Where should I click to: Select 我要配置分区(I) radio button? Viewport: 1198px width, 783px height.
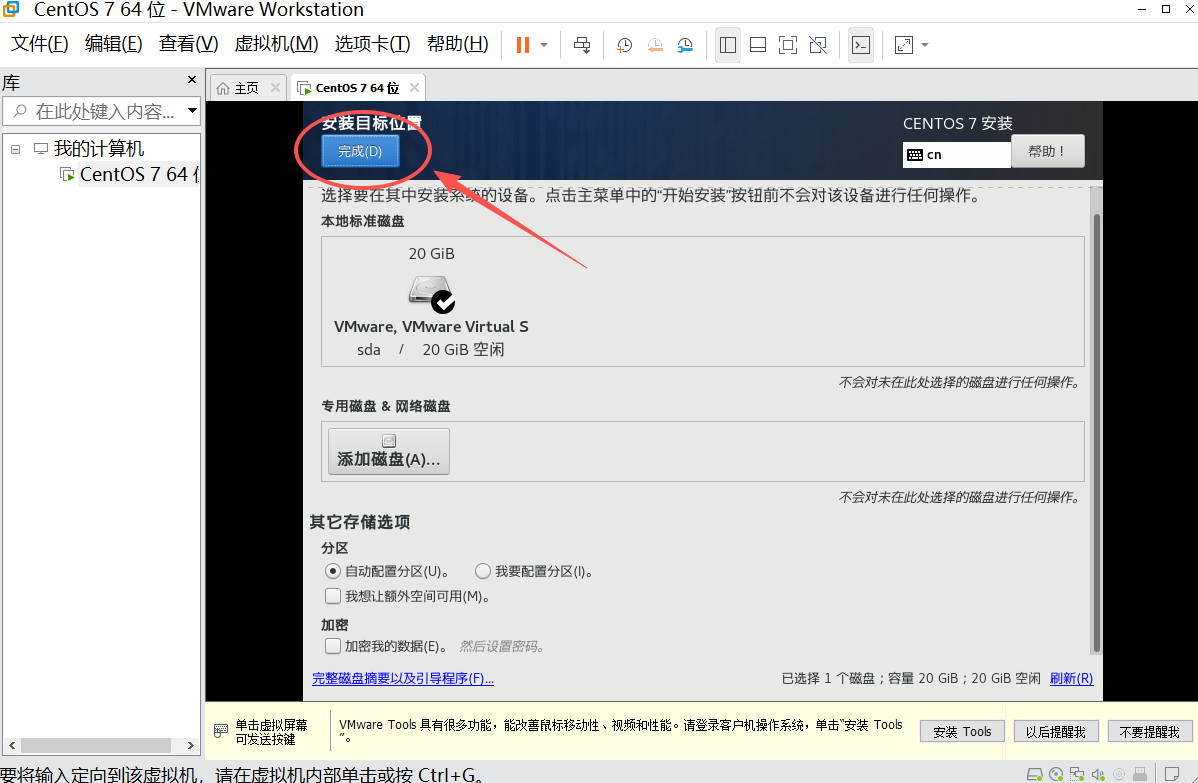pyautogui.click(x=483, y=571)
